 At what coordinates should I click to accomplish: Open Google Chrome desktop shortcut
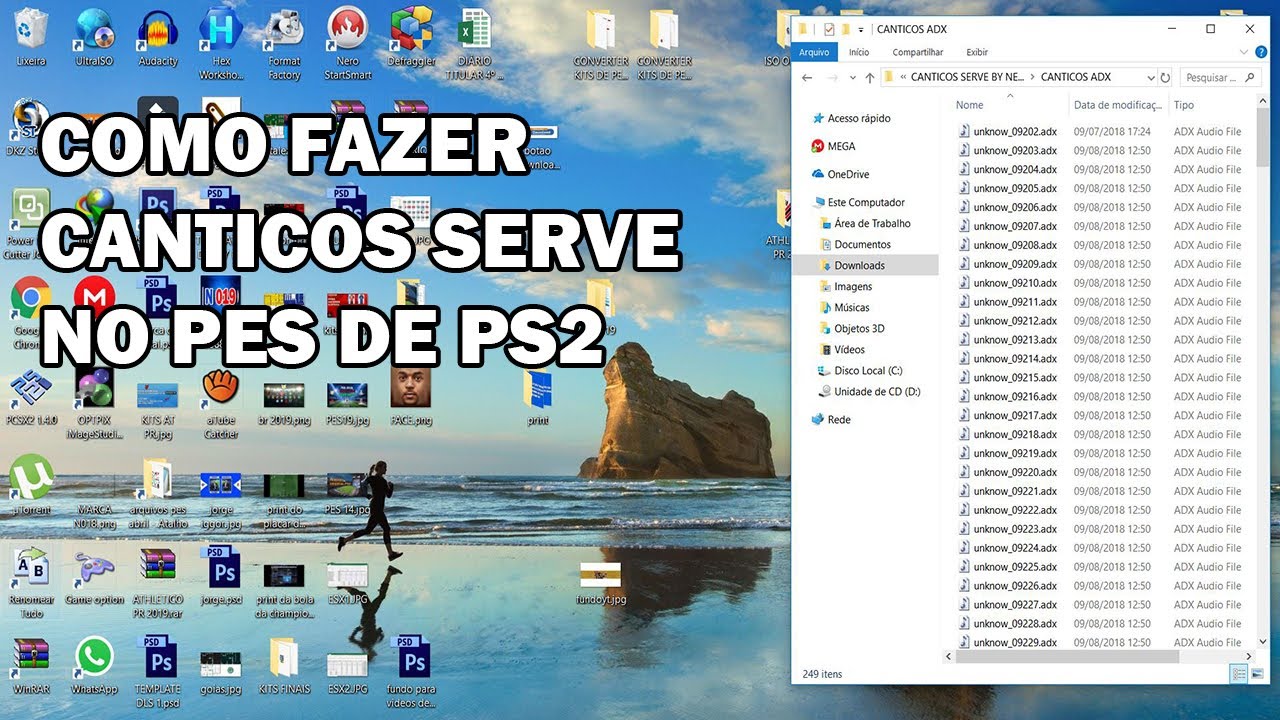31,314
